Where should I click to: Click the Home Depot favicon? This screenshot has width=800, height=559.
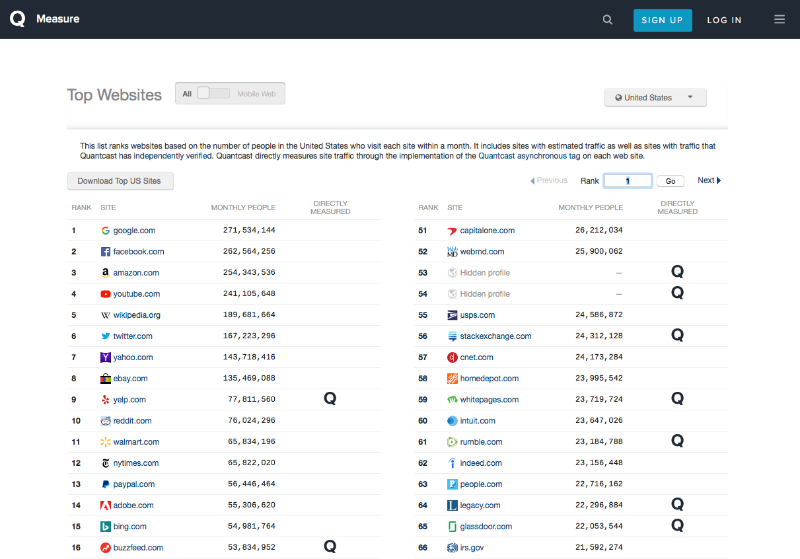point(452,378)
